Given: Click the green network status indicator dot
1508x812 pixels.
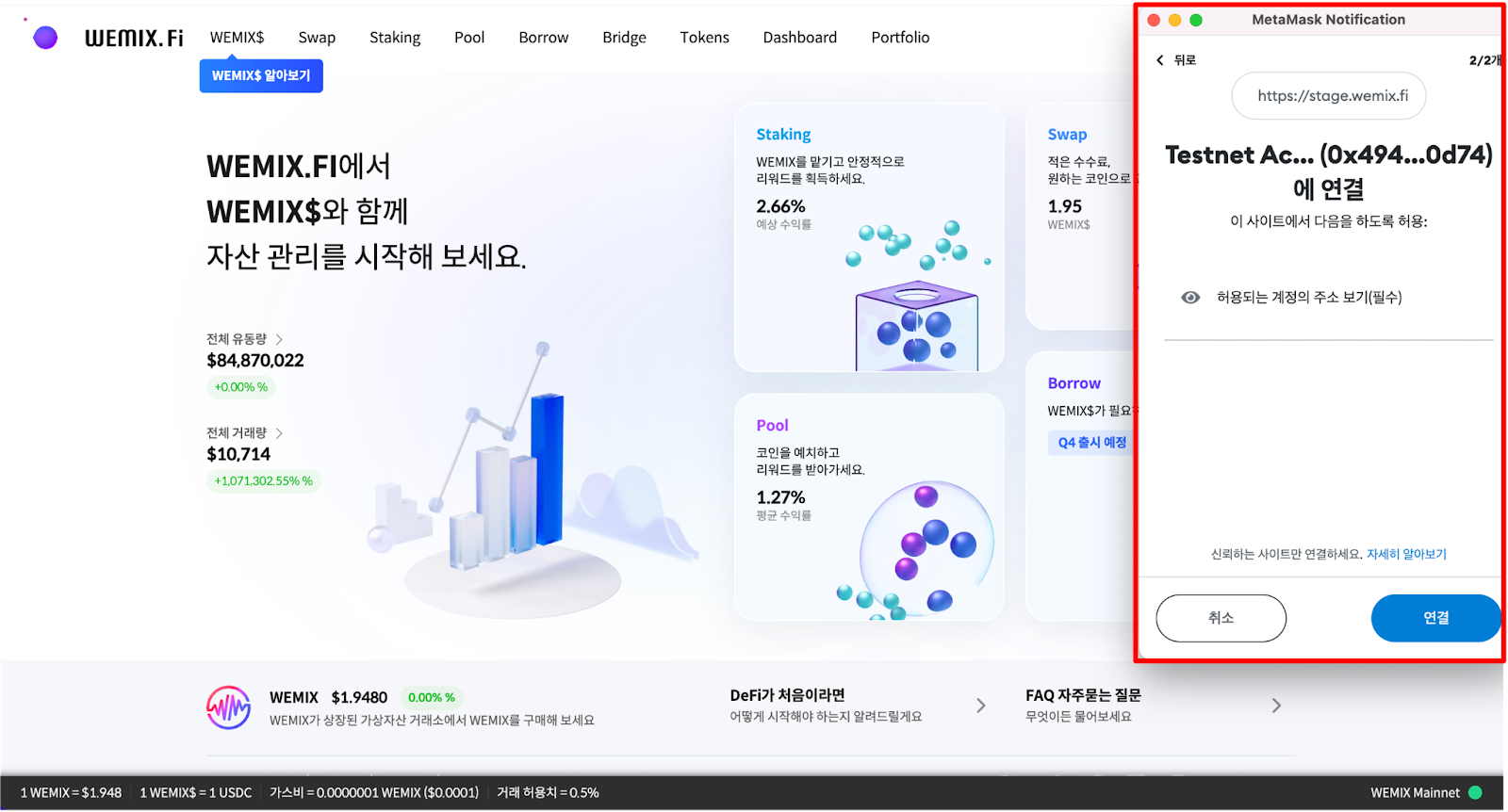Looking at the screenshot, I should tap(1475, 793).
